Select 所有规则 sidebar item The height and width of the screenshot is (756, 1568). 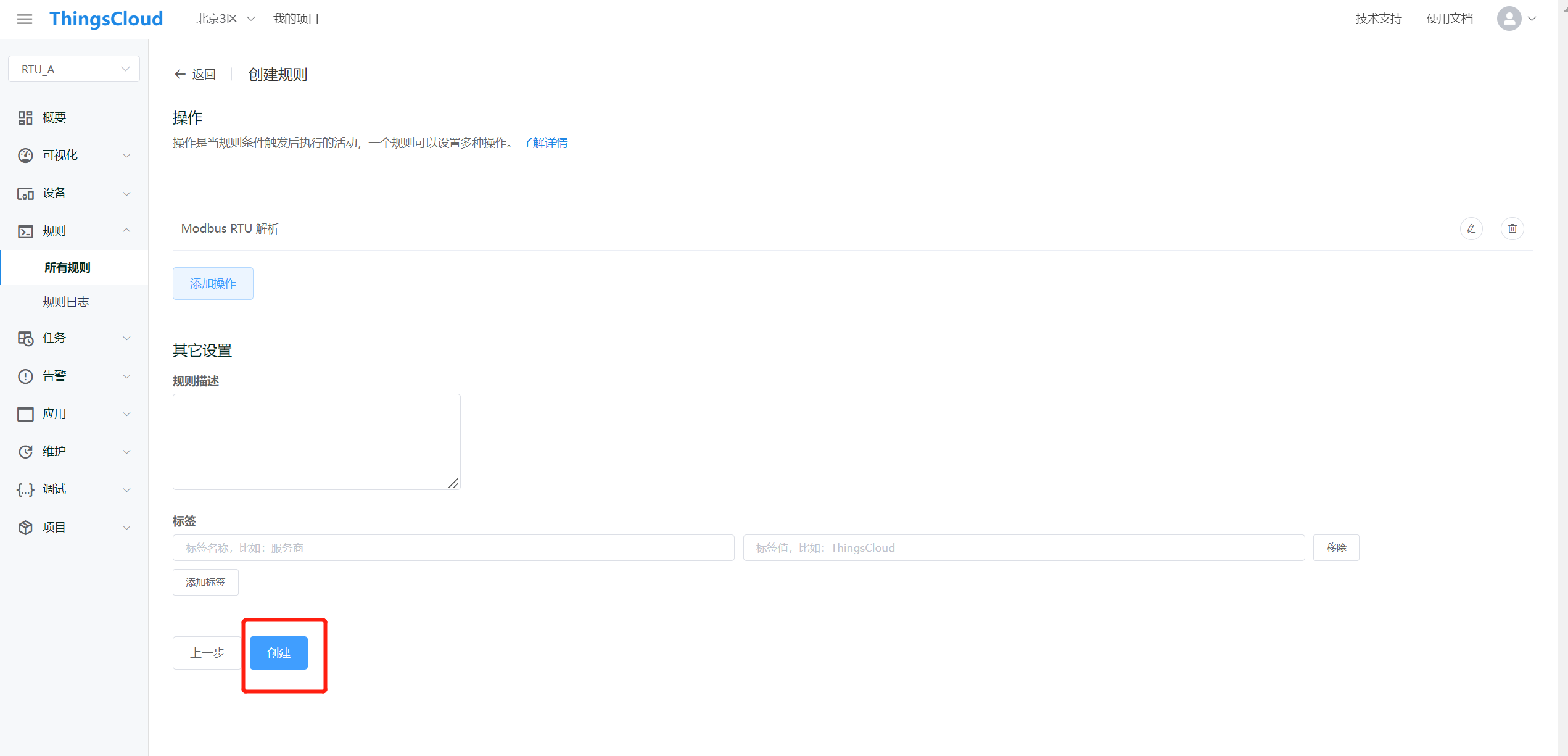pyautogui.click(x=67, y=267)
